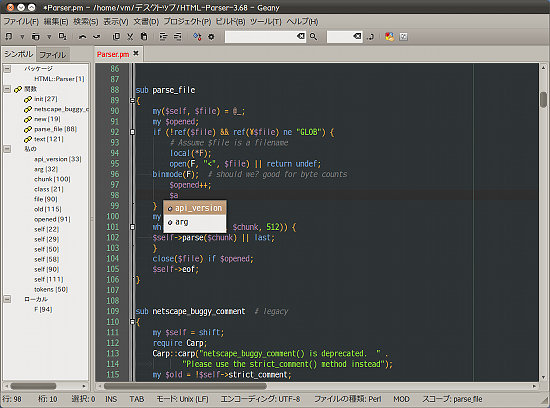Open the ビルド(B) menu
The image size is (550, 408).
[x=230, y=22]
